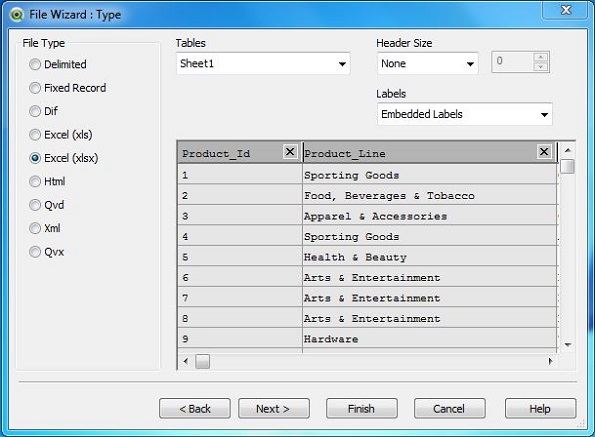595x437 pixels.
Task: Click the Product_Id column header
Action: [240, 152]
